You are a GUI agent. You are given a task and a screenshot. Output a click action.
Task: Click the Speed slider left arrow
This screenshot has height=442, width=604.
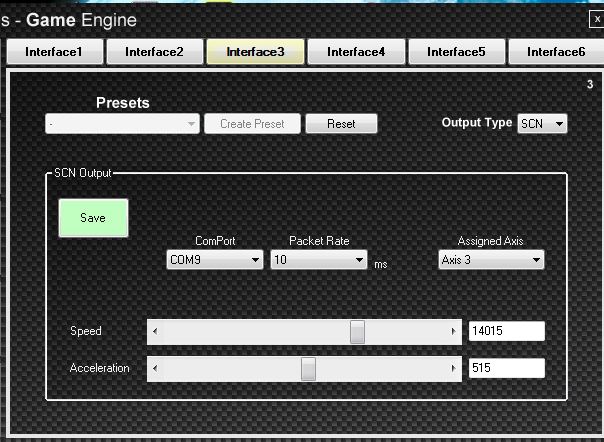155,331
